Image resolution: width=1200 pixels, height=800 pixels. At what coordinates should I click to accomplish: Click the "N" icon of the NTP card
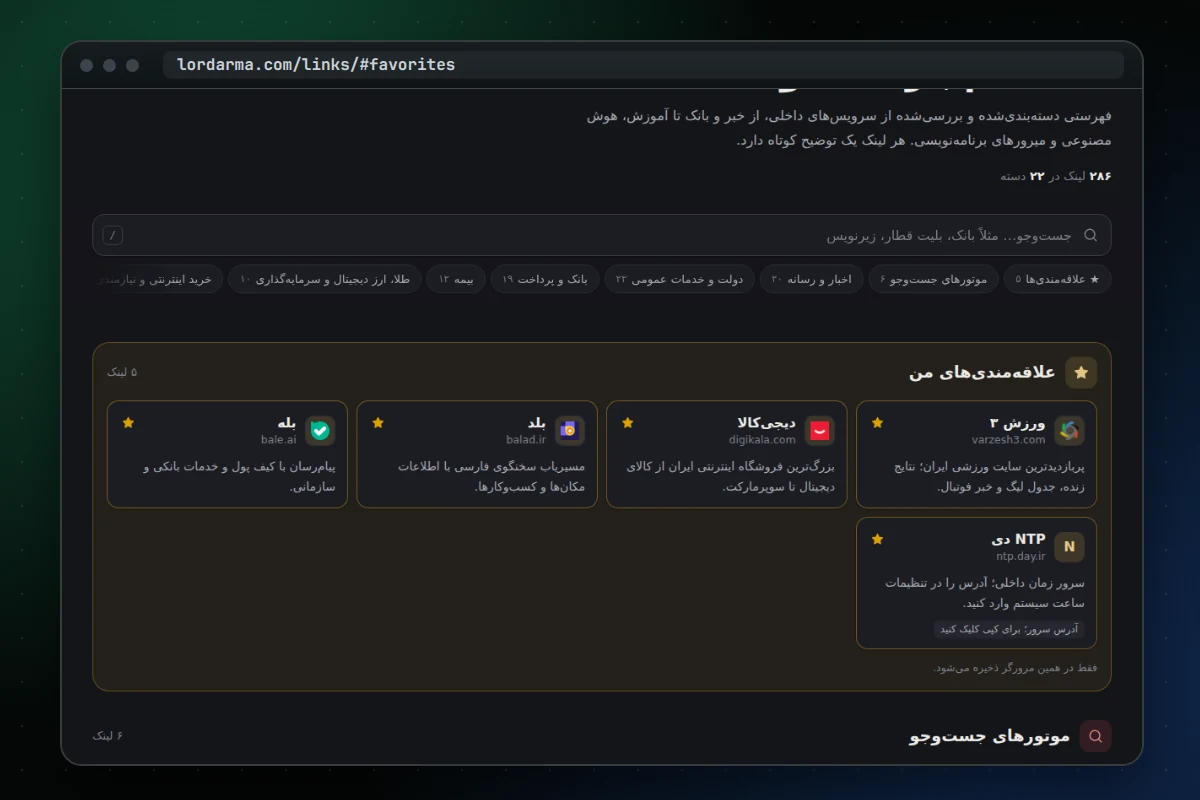coord(1069,547)
